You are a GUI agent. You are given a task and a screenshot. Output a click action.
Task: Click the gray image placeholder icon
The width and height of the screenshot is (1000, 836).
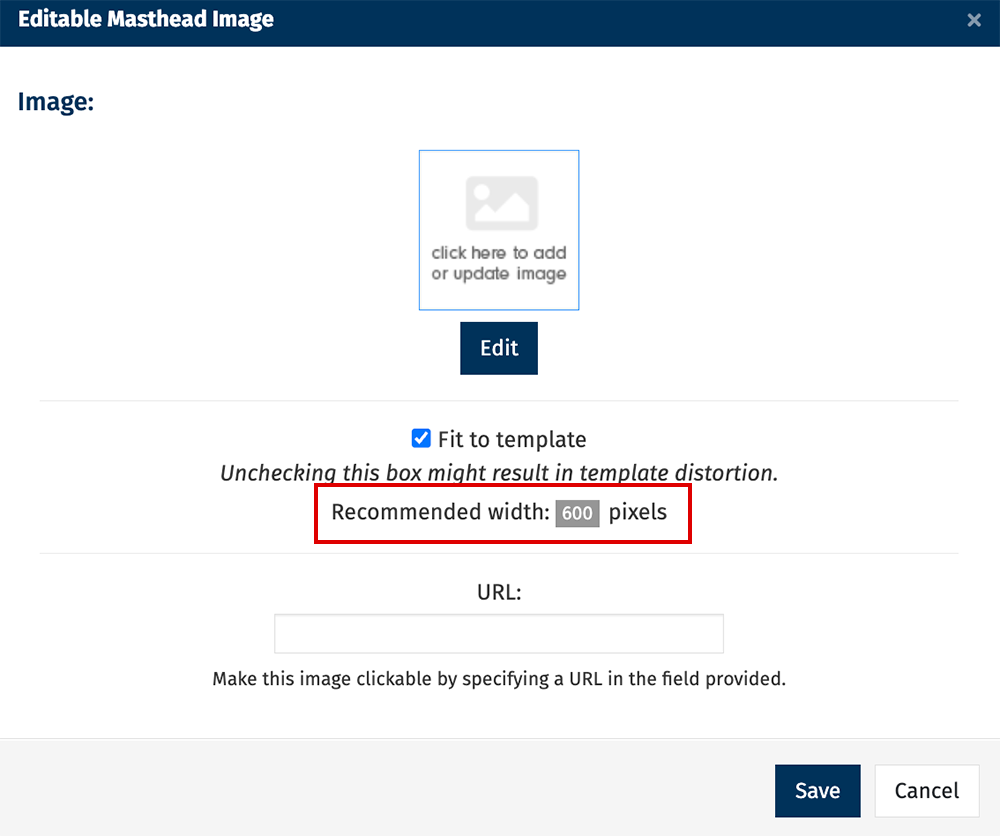(x=502, y=203)
